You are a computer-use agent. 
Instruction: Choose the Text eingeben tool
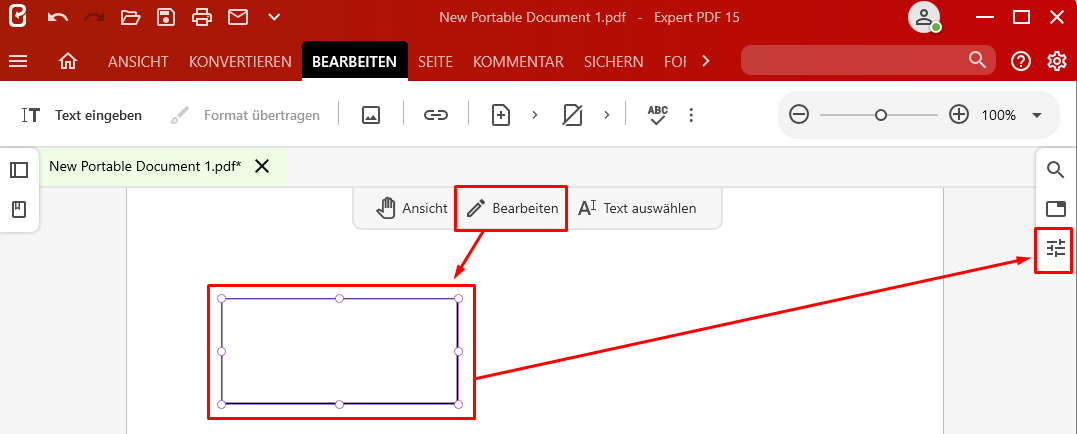82,115
